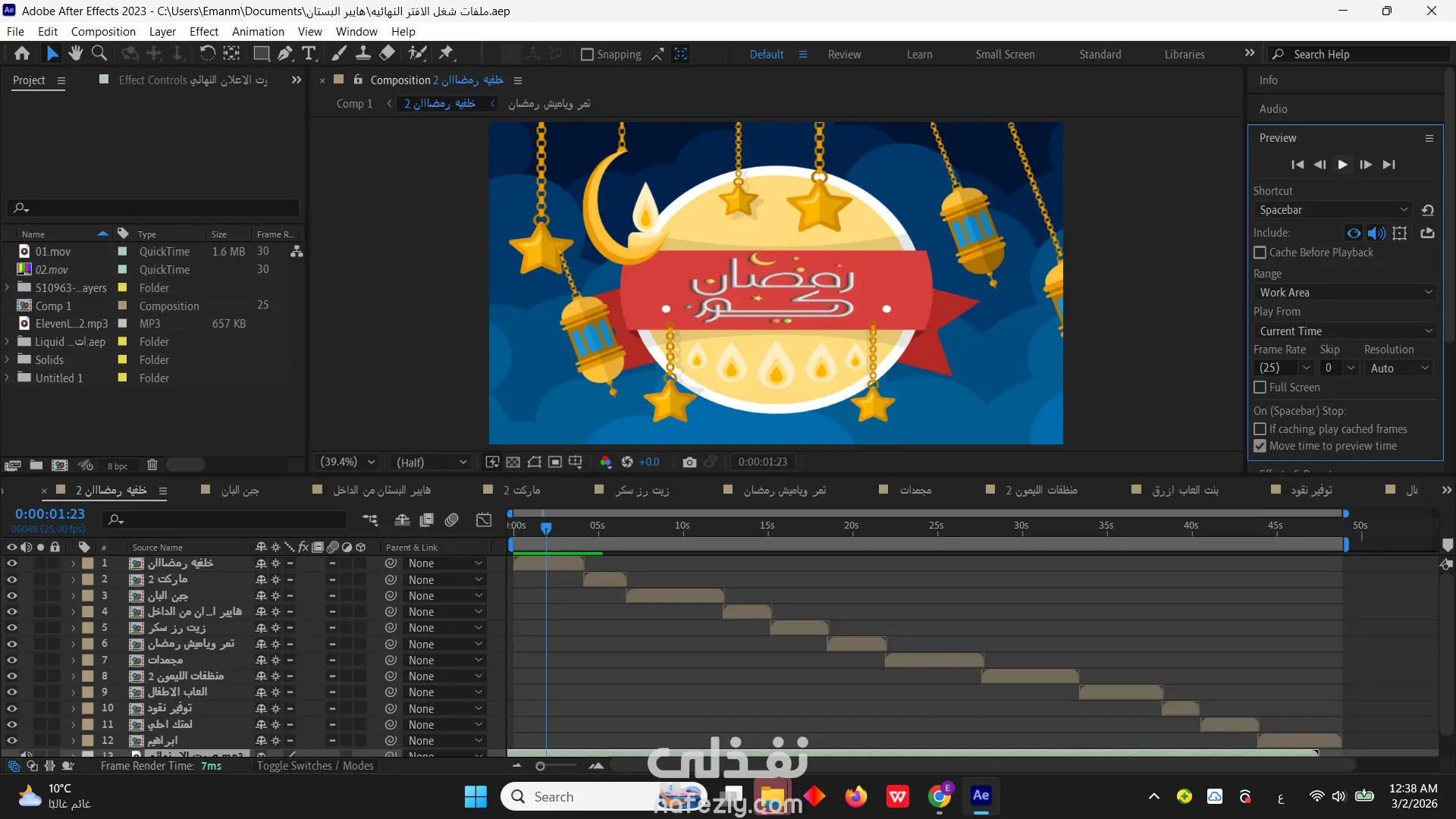Click yellow label swatch of Comp 1

point(122,306)
